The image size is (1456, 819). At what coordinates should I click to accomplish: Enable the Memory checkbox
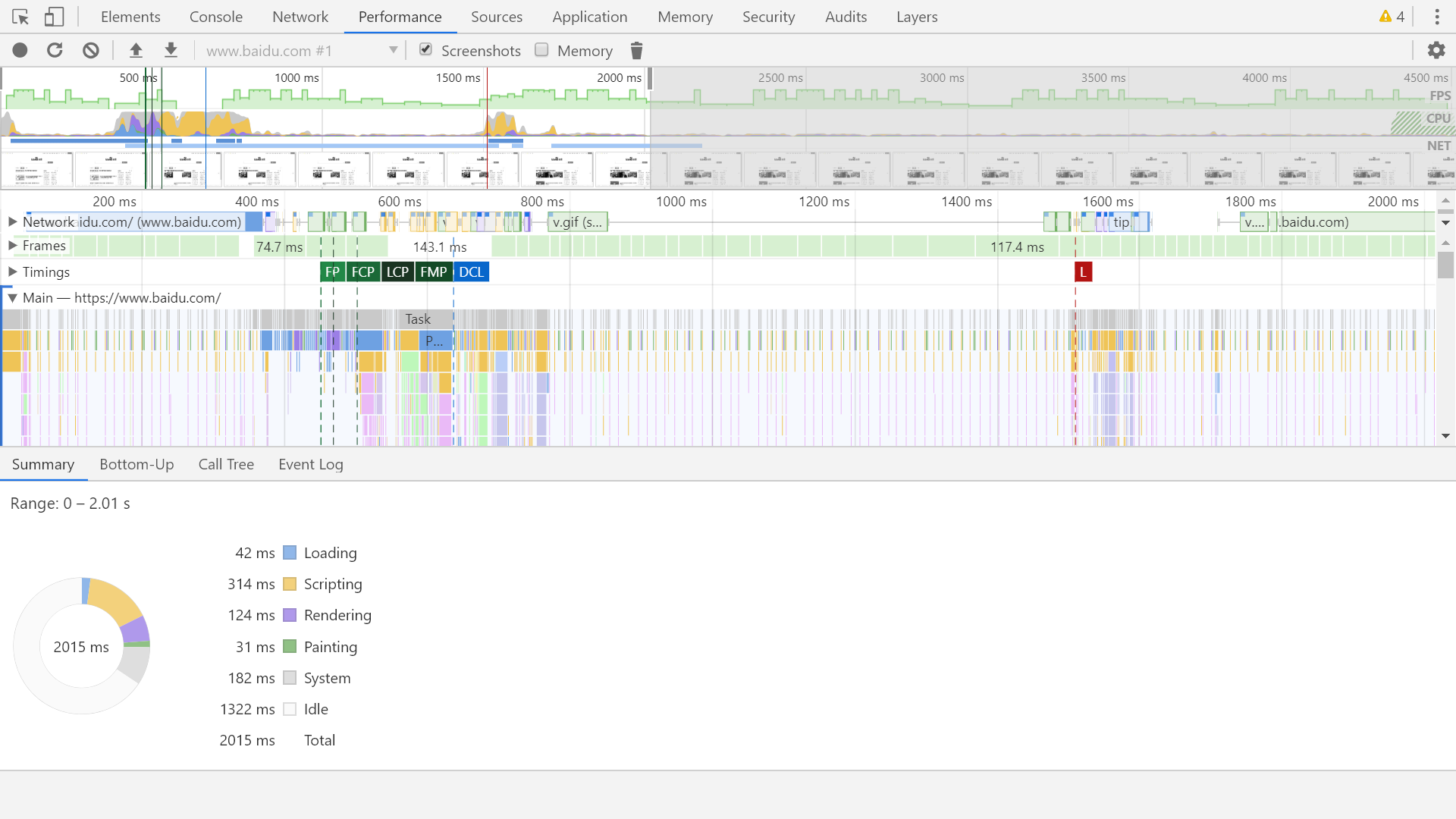point(541,50)
